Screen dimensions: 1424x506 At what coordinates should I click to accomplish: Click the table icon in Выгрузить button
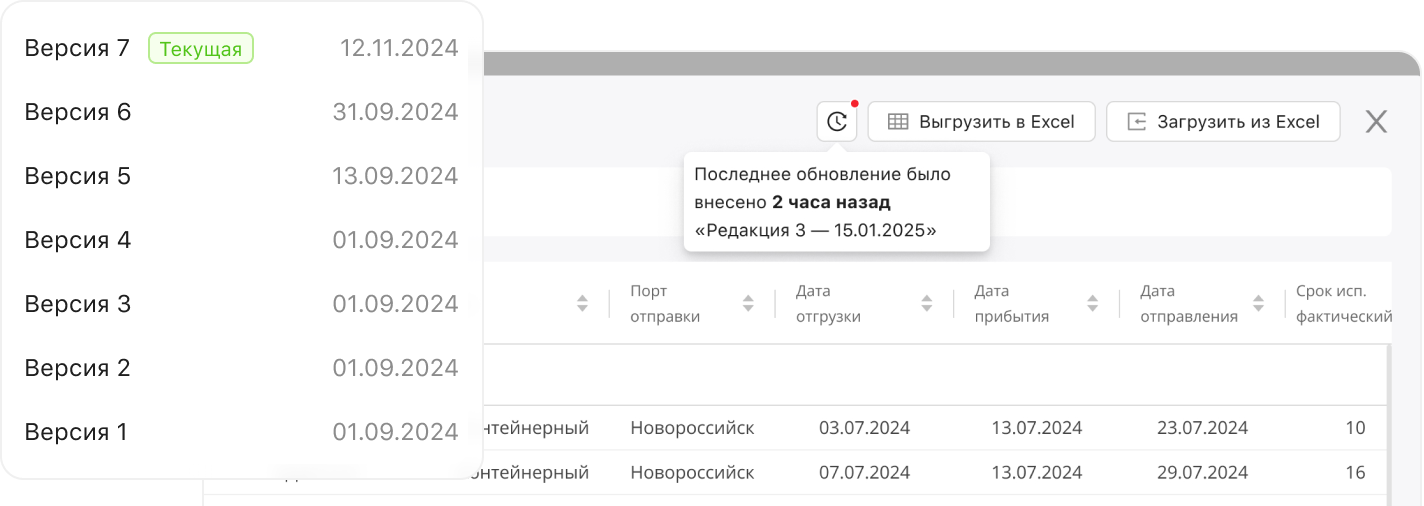pyautogui.click(x=898, y=122)
